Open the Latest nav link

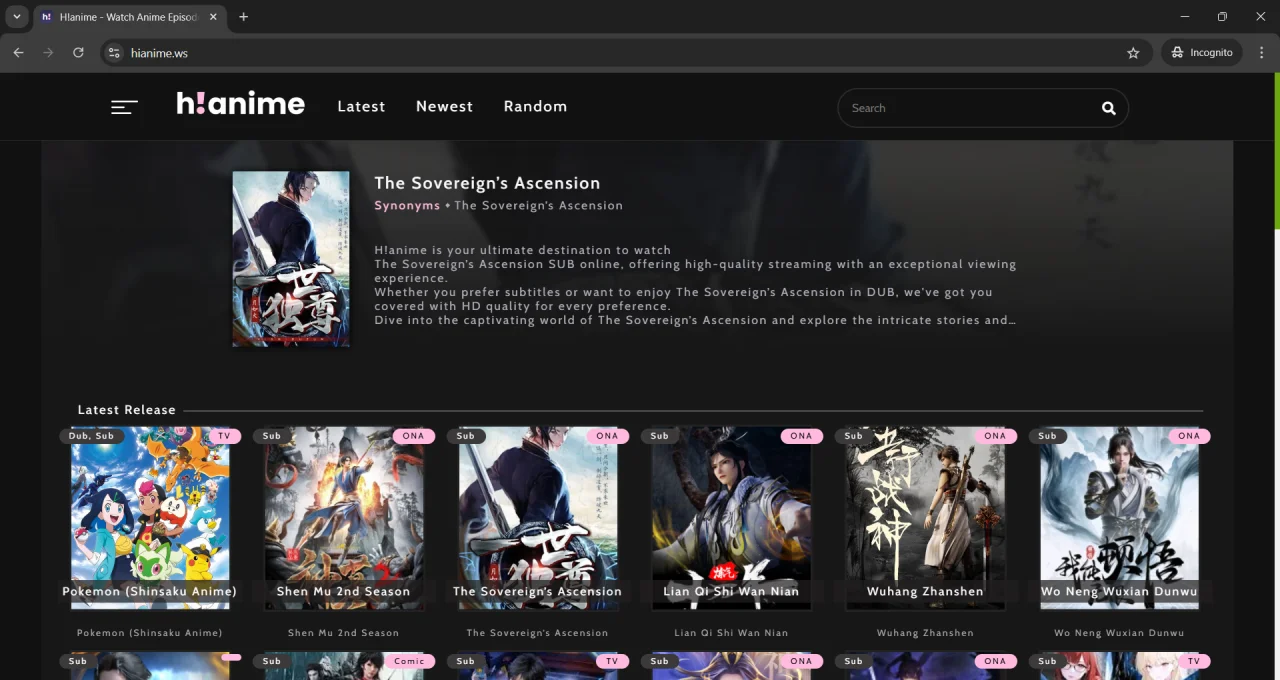pos(361,106)
